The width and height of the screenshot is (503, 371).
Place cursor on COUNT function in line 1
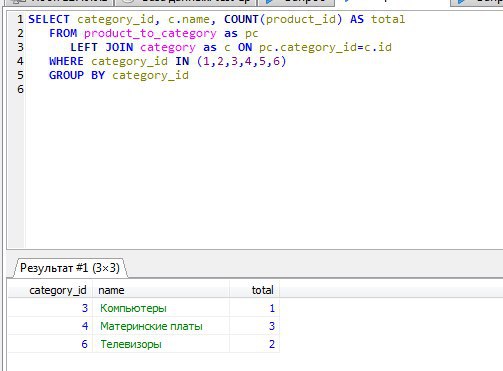coord(241,19)
